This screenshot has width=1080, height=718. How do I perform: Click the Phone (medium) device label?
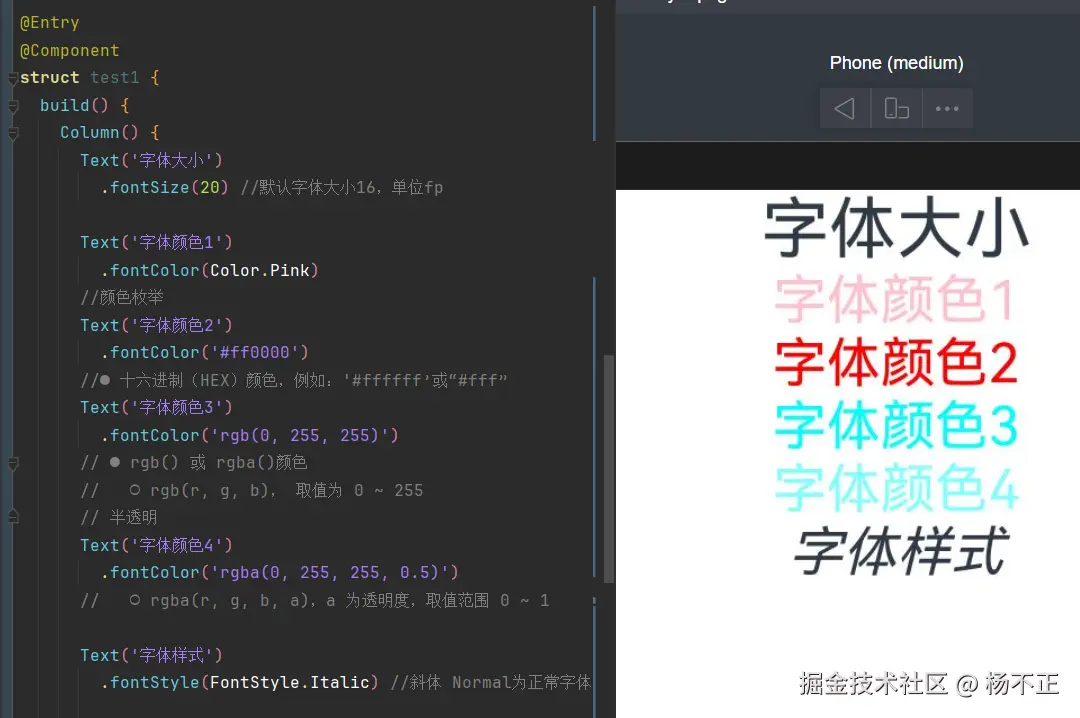pyautogui.click(x=896, y=63)
